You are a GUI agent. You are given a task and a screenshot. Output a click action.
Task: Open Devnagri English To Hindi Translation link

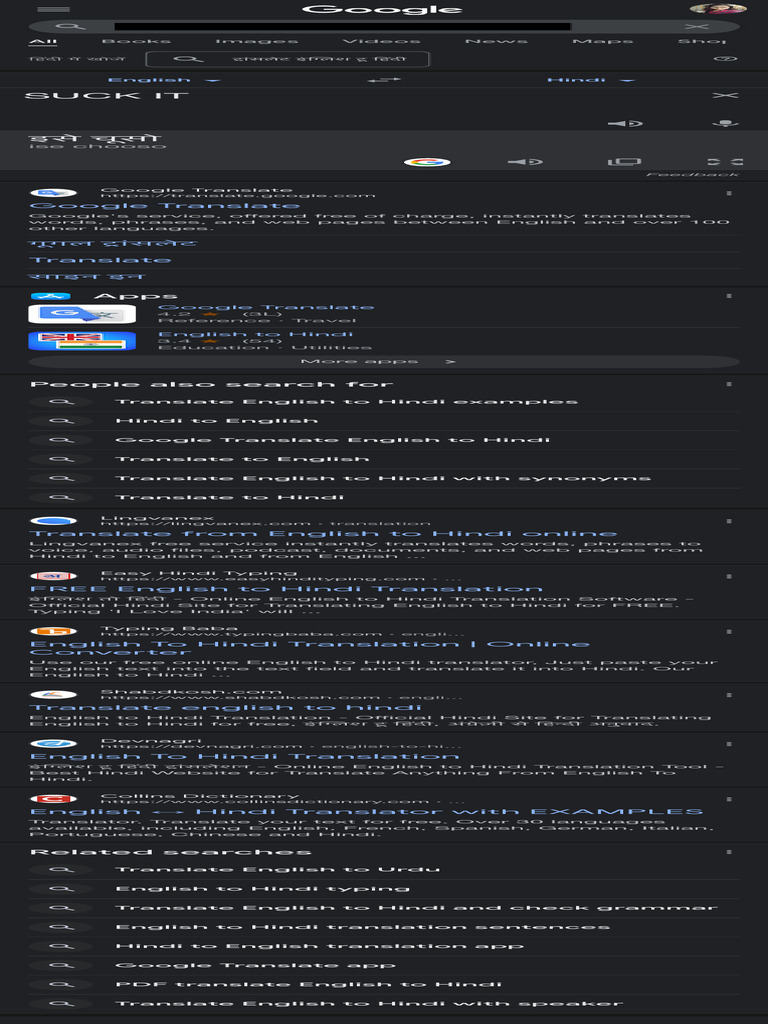(x=244, y=756)
